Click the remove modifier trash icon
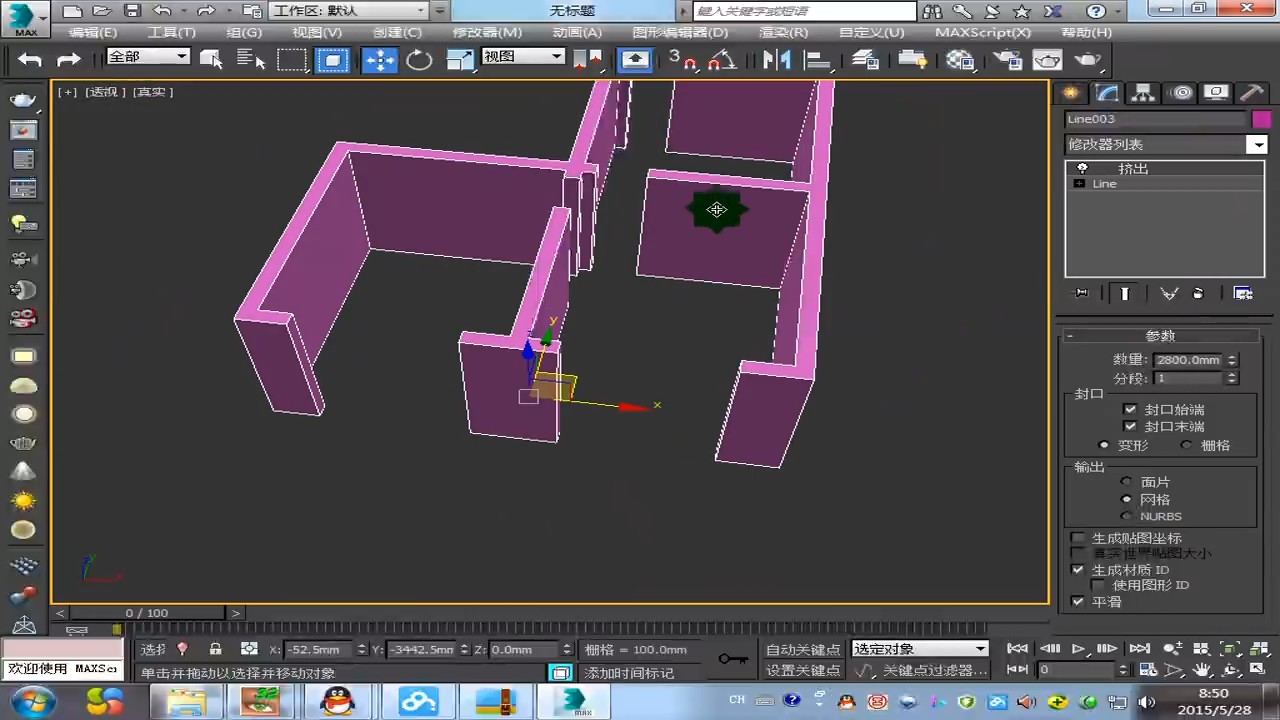This screenshot has height=720, width=1280. point(1198,294)
